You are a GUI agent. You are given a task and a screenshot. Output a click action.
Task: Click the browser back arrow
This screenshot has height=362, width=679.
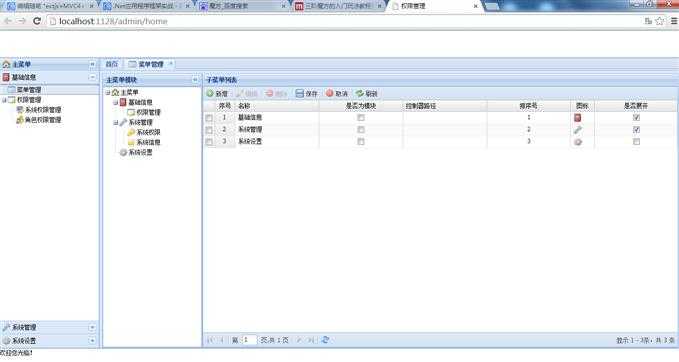click(7, 21)
